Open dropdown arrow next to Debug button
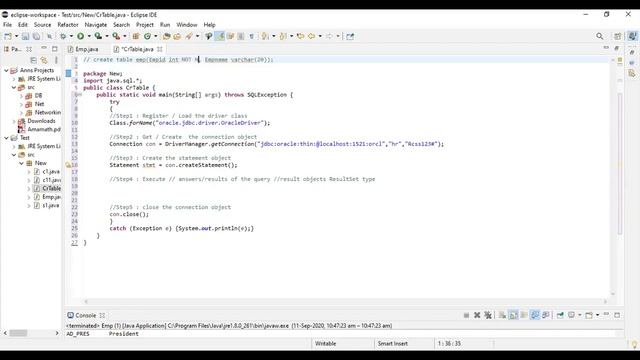 pos(71,36)
